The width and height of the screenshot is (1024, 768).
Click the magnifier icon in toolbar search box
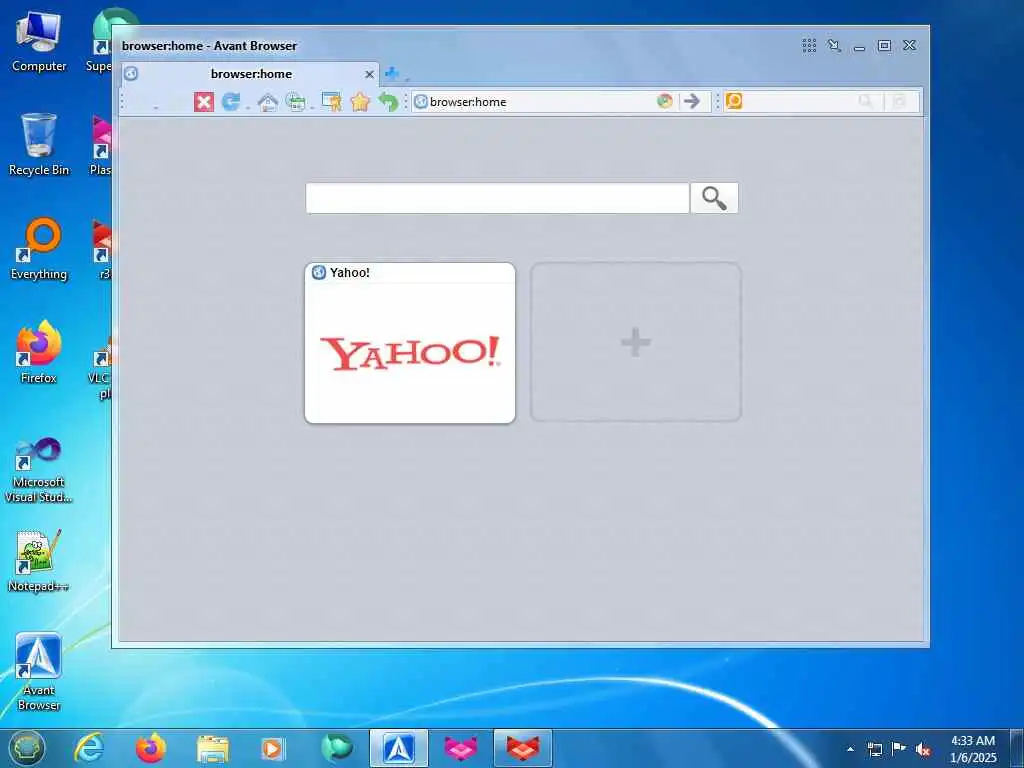click(865, 101)
